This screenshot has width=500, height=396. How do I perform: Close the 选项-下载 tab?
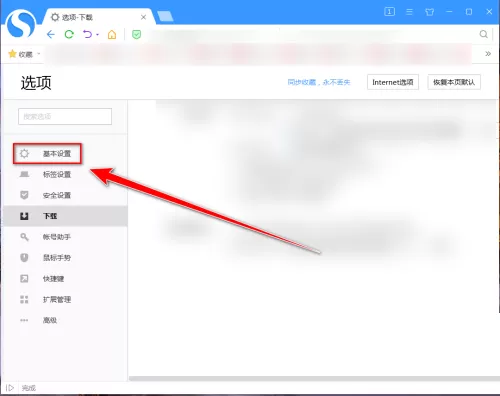coord(143,17)
